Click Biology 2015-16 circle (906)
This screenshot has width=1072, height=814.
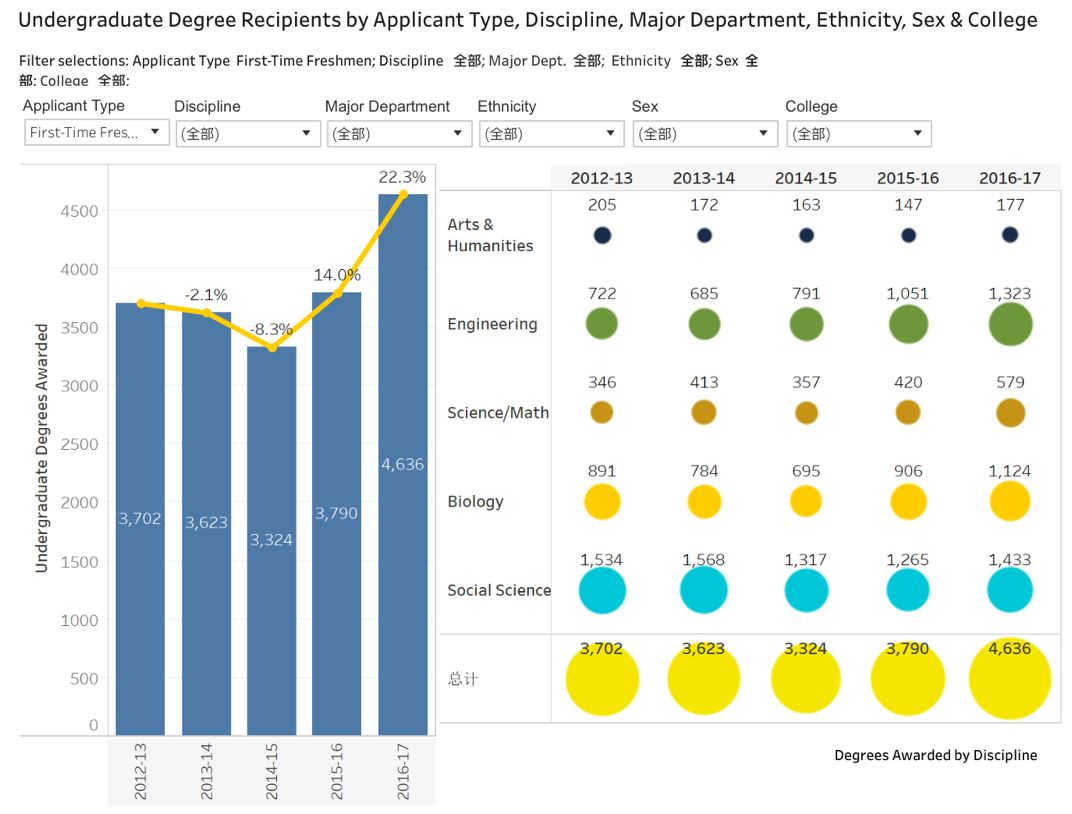(x=908, y=502)
